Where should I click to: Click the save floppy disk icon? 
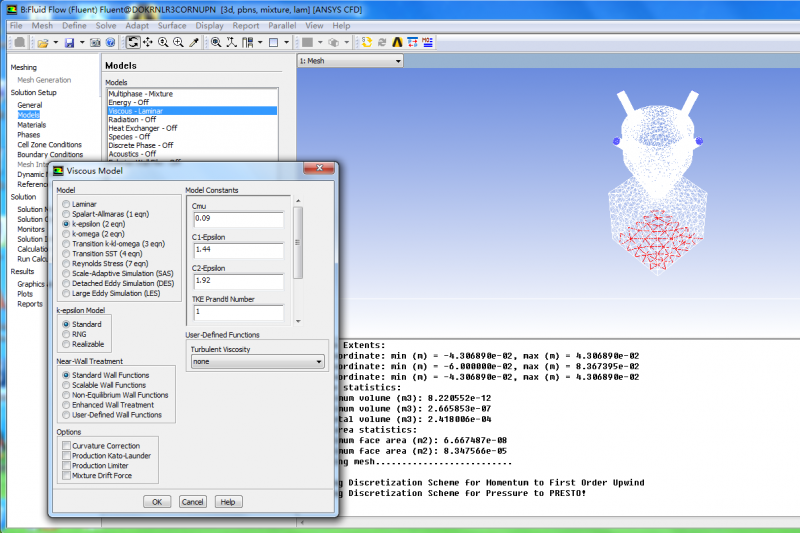69,43
